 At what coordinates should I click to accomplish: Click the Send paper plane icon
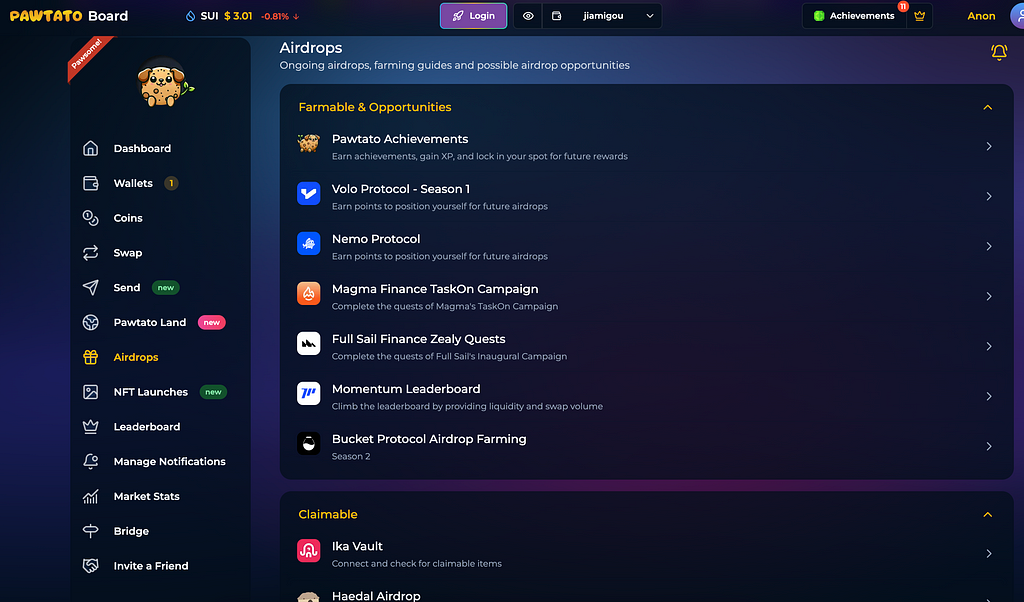click(91, 287)
